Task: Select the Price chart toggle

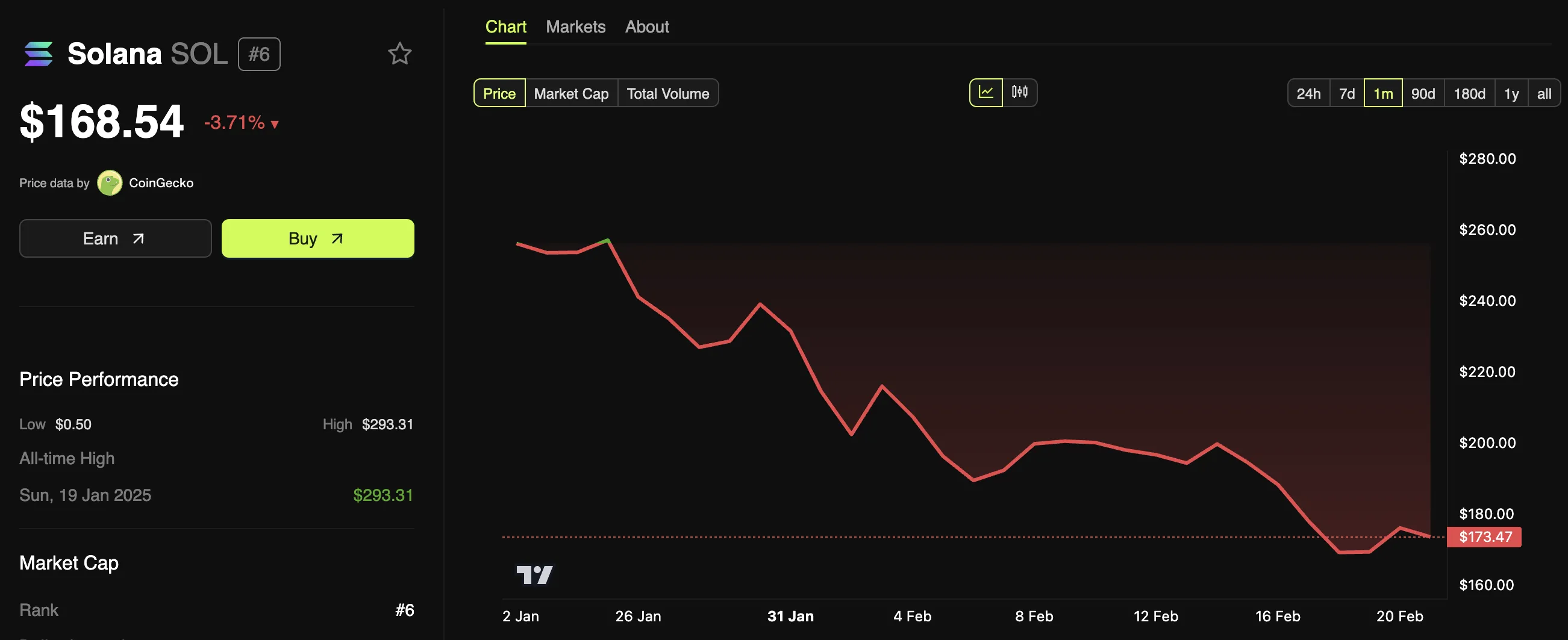Action: [x=499, y=93]
